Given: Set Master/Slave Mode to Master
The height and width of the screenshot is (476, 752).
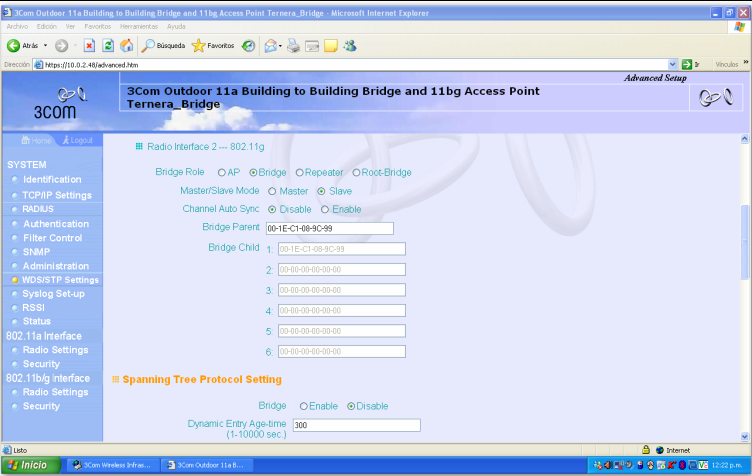Looking at the screenshot, I should click(272, 191).
